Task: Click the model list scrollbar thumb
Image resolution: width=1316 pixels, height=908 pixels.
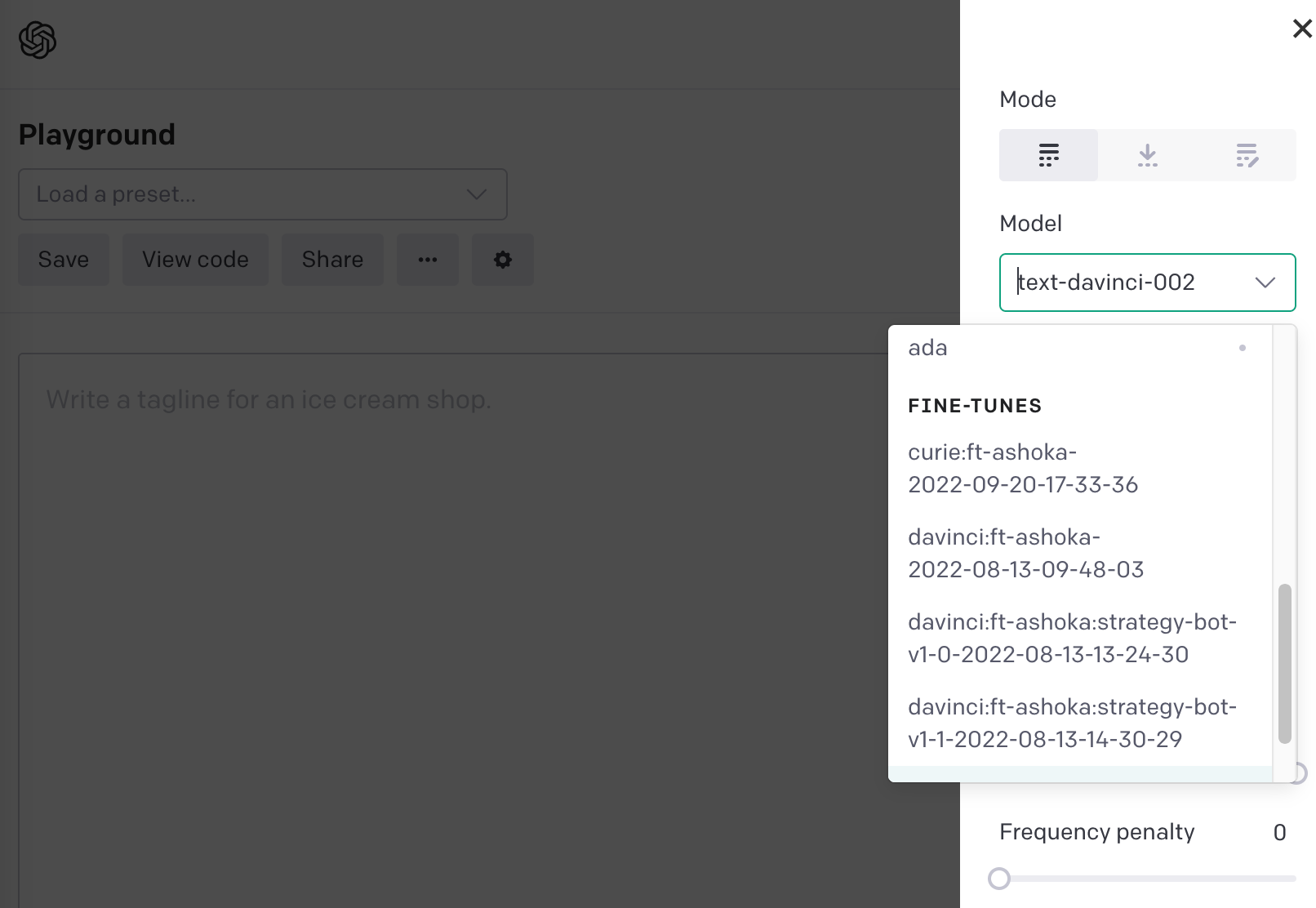Action: coord(1285,664)
